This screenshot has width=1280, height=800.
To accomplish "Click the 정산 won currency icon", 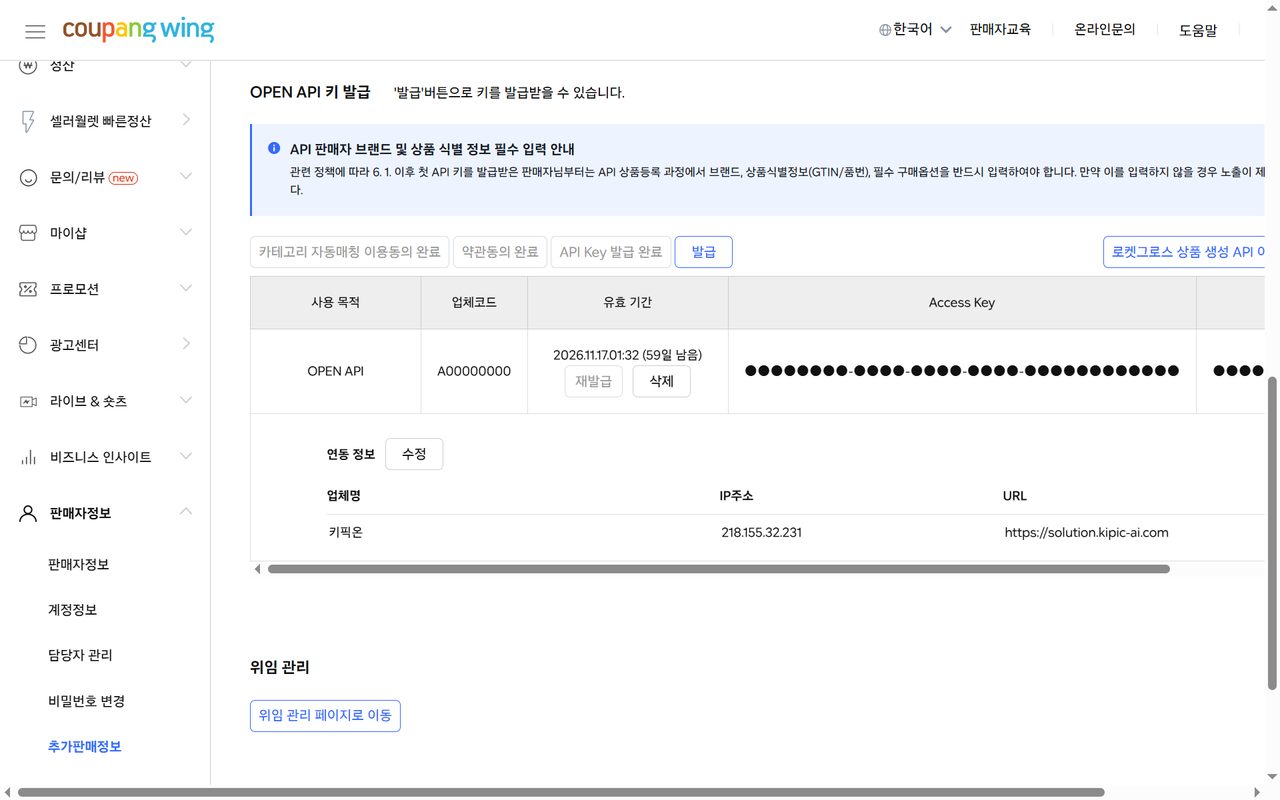I will coord(28,66).
